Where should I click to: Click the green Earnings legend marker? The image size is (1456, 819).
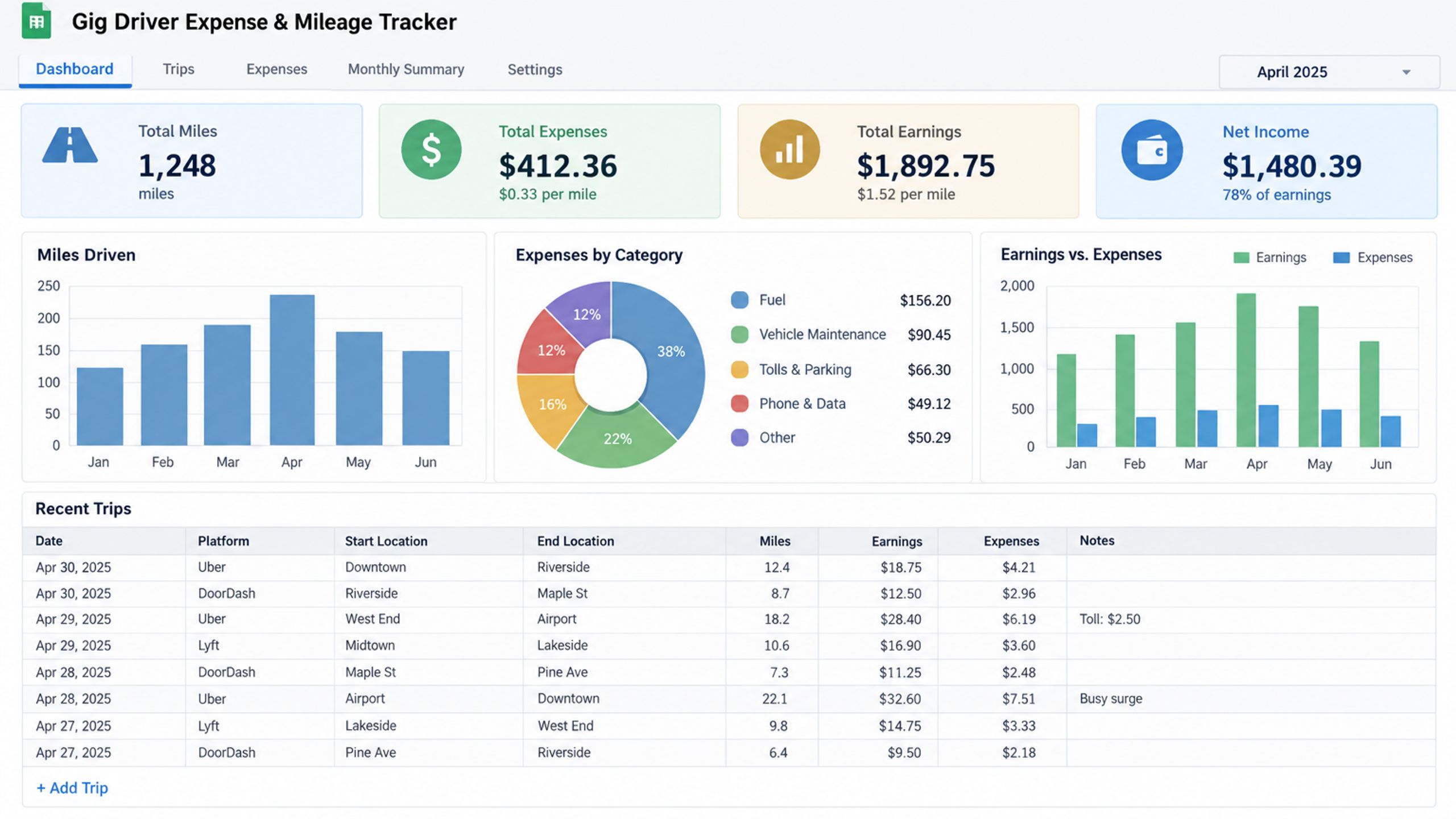1241,258
